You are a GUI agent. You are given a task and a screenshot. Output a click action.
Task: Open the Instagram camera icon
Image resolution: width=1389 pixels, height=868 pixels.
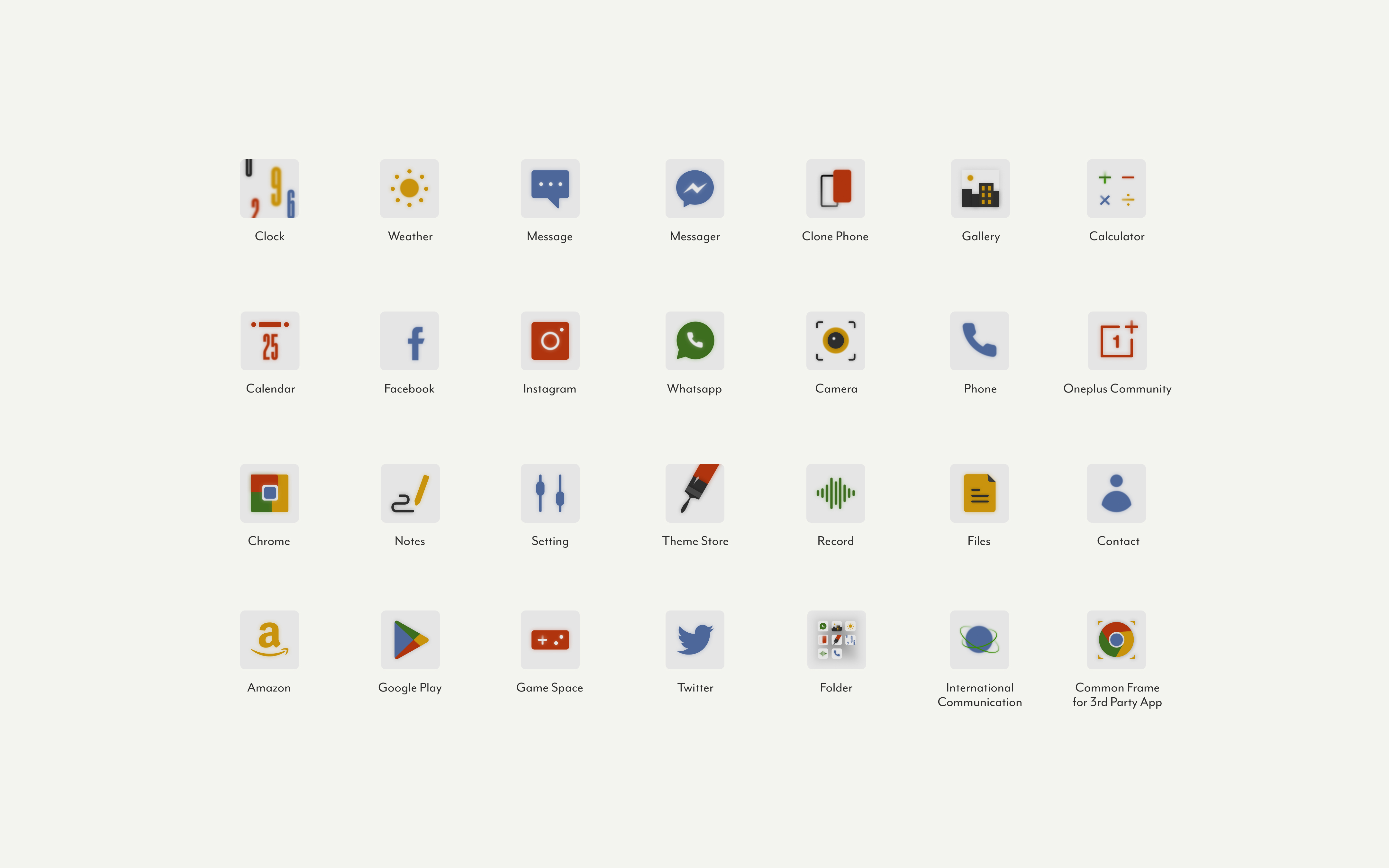[x=550, y=340]
